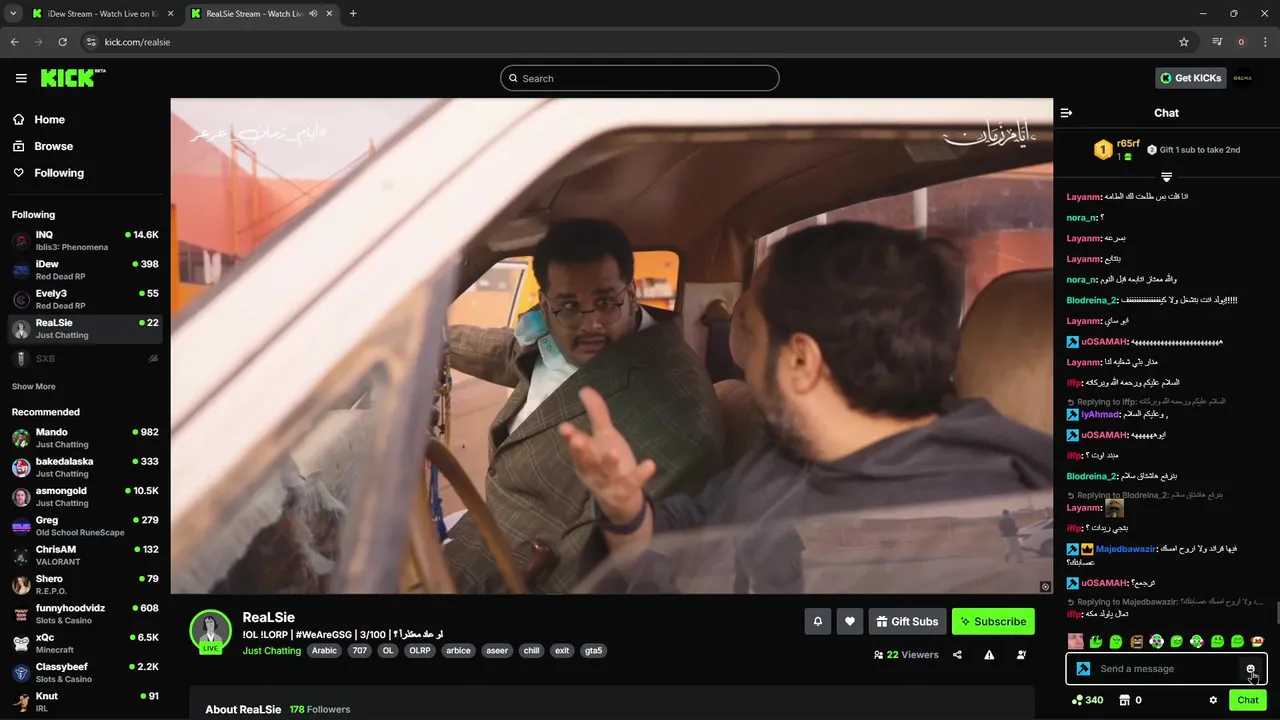This screenshot has height=720, width=1280.
Task: Insert the face photo emote
Action: pyautogui.click(x=1075, y=641)
